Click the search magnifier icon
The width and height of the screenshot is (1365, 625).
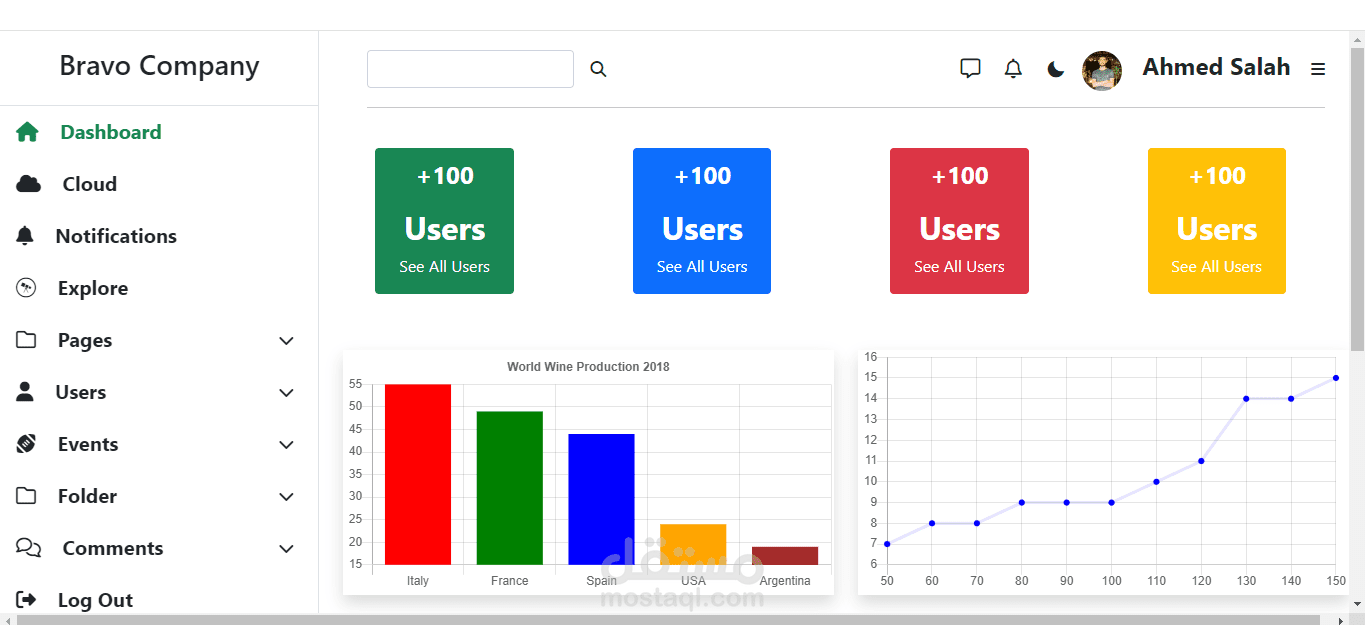598,69
